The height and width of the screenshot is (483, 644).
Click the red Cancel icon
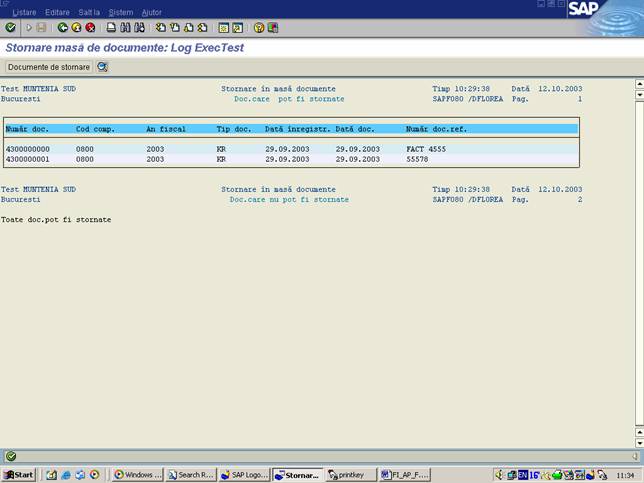pyautogui.click(x=90, y=28)
